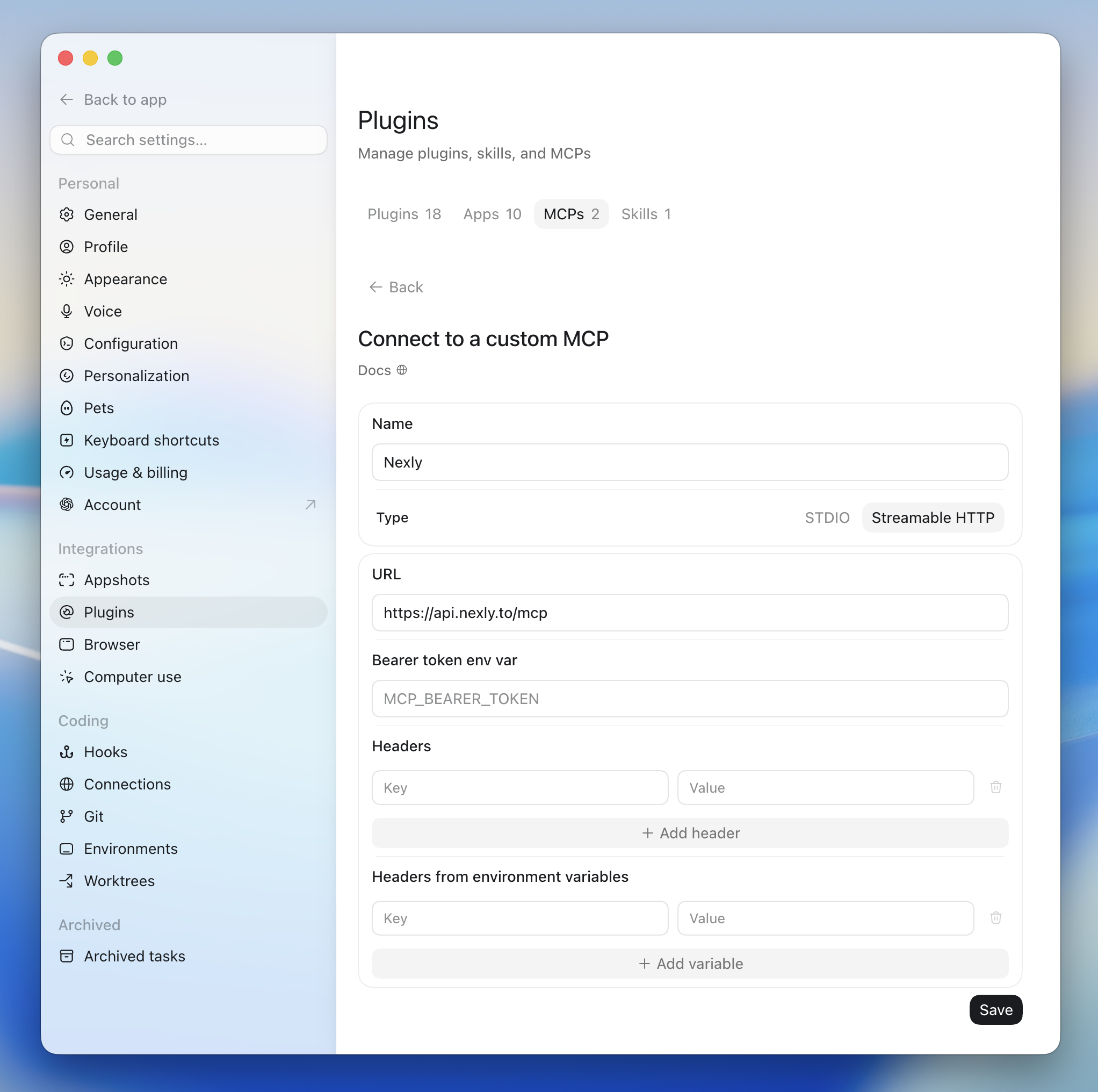Click the Voice microphone icon
The image size is (1098, 1092).
67,312
